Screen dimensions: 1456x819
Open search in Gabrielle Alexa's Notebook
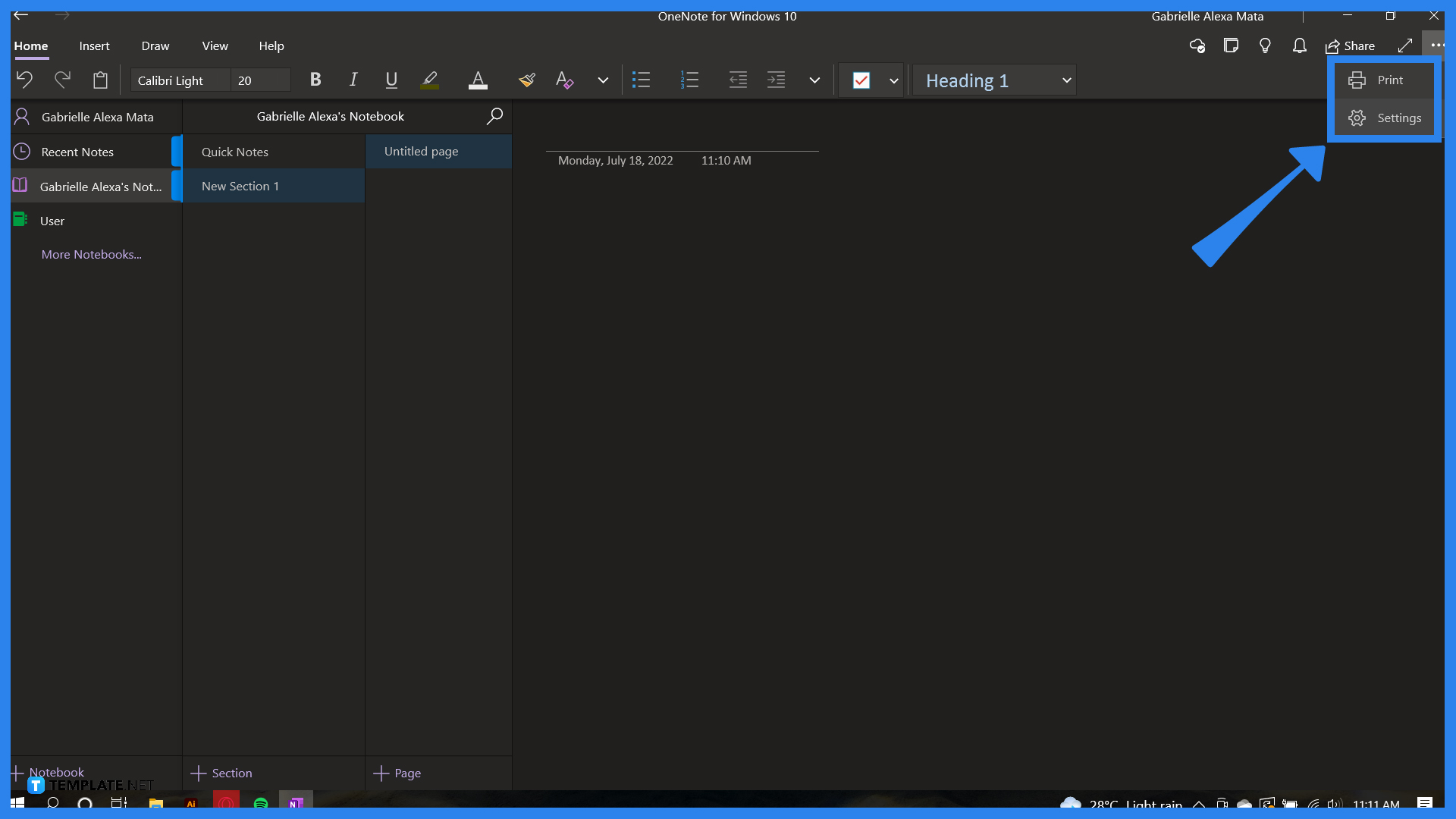pyautogui.click(x=494, y=116)
